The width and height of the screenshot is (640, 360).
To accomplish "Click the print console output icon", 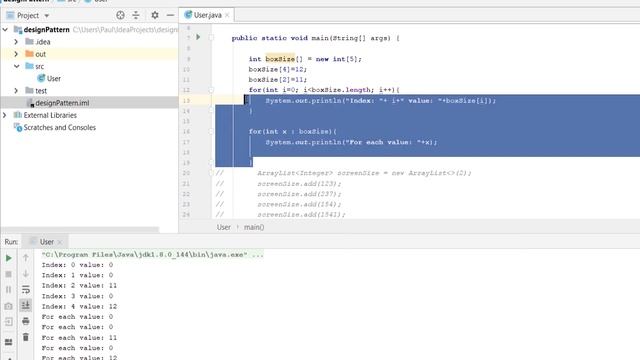I will (26, 321).
